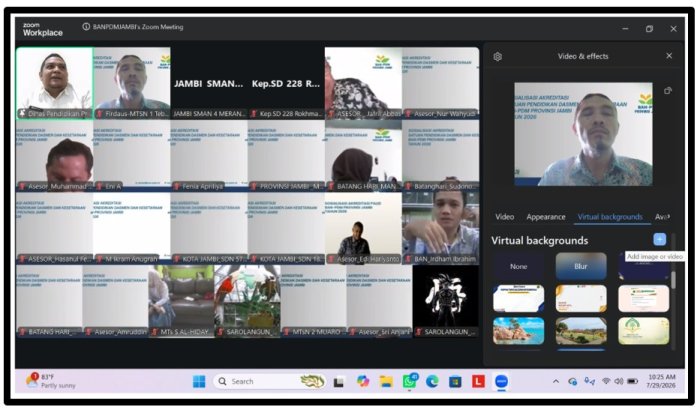This screenshot has height=410, width=700.
Task: Open File Explorer from the taskbar
Action: pos(386,381)
